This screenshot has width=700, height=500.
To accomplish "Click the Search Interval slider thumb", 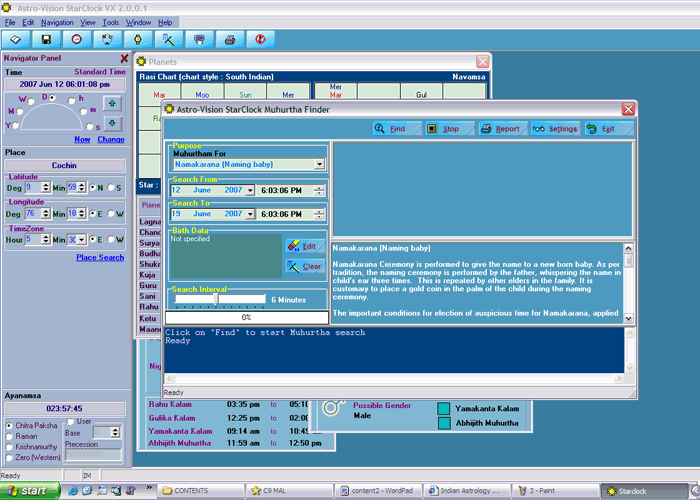I will point(216,299).
